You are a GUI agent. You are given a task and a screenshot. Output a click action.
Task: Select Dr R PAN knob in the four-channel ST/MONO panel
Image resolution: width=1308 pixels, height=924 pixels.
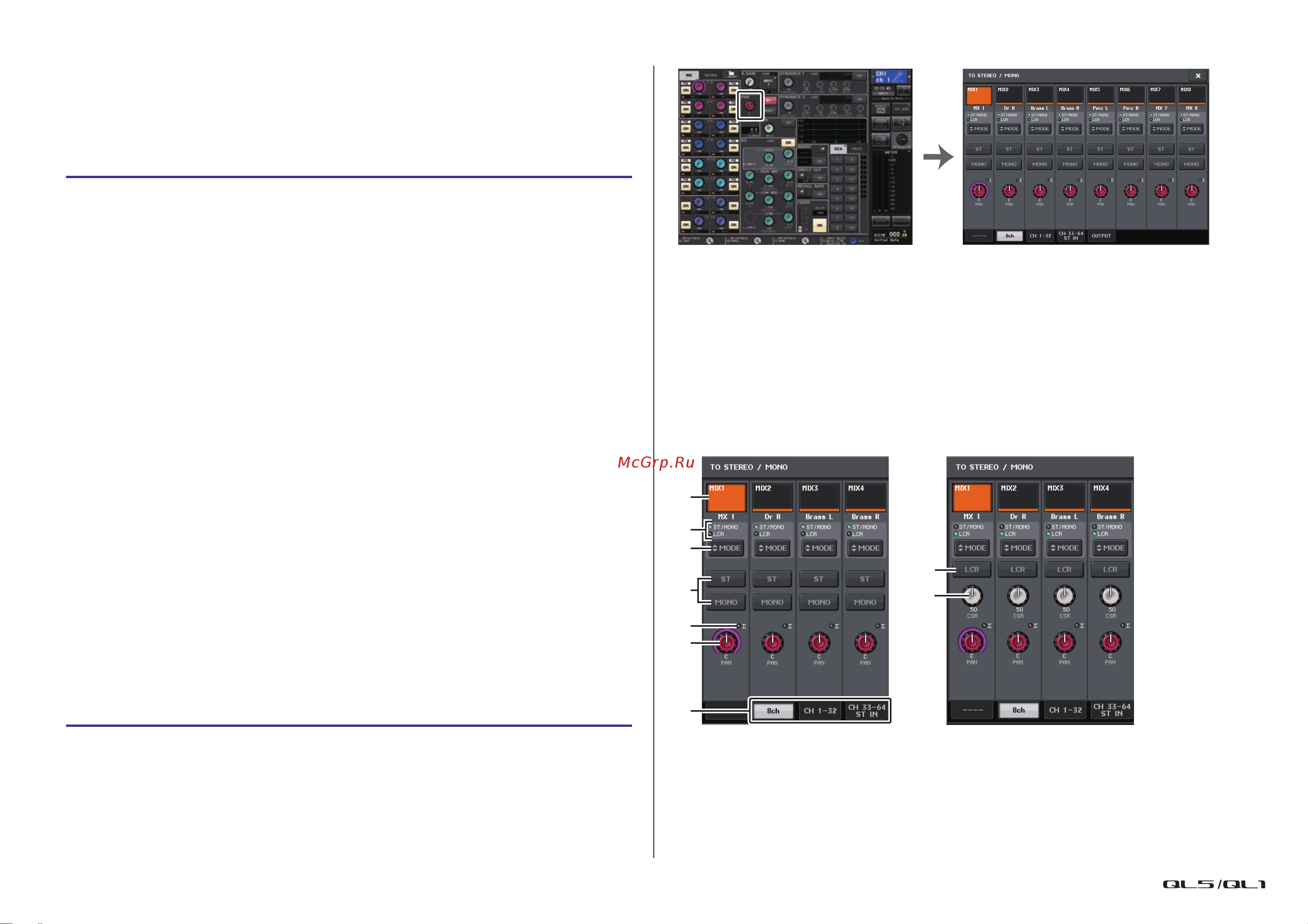coord(773,643)
